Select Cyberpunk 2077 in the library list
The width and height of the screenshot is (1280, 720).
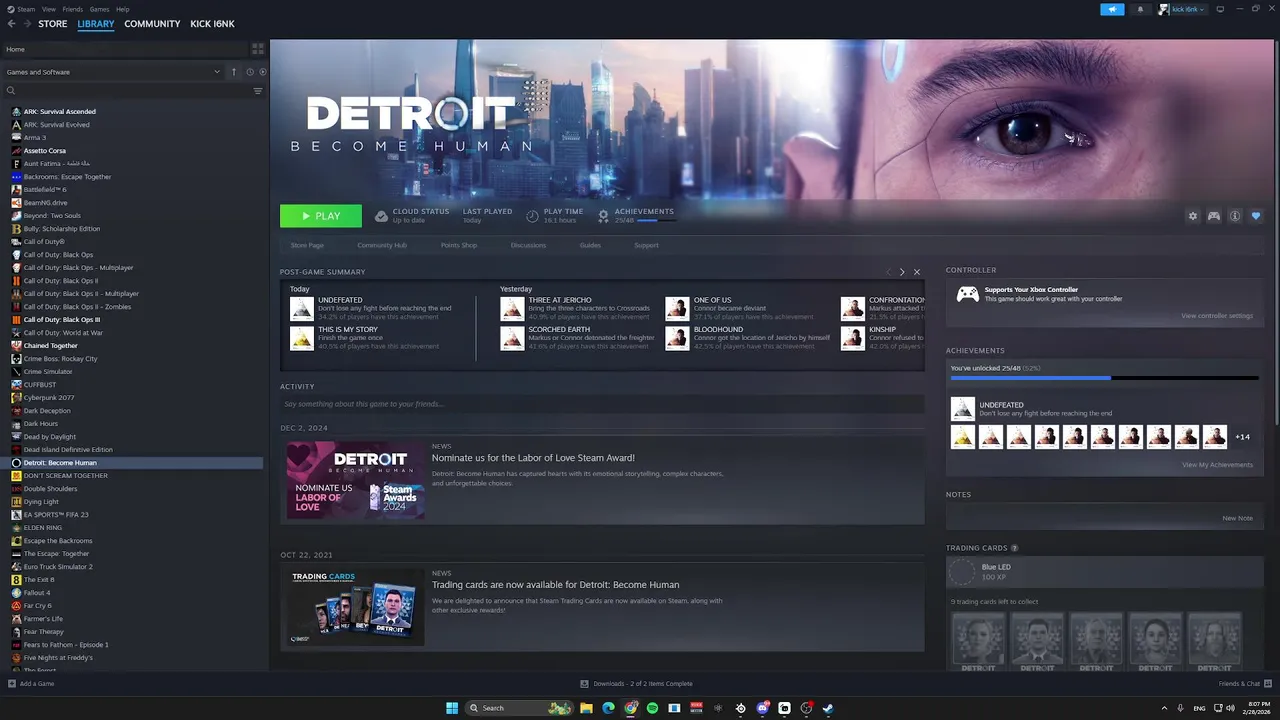pos(49,398)
